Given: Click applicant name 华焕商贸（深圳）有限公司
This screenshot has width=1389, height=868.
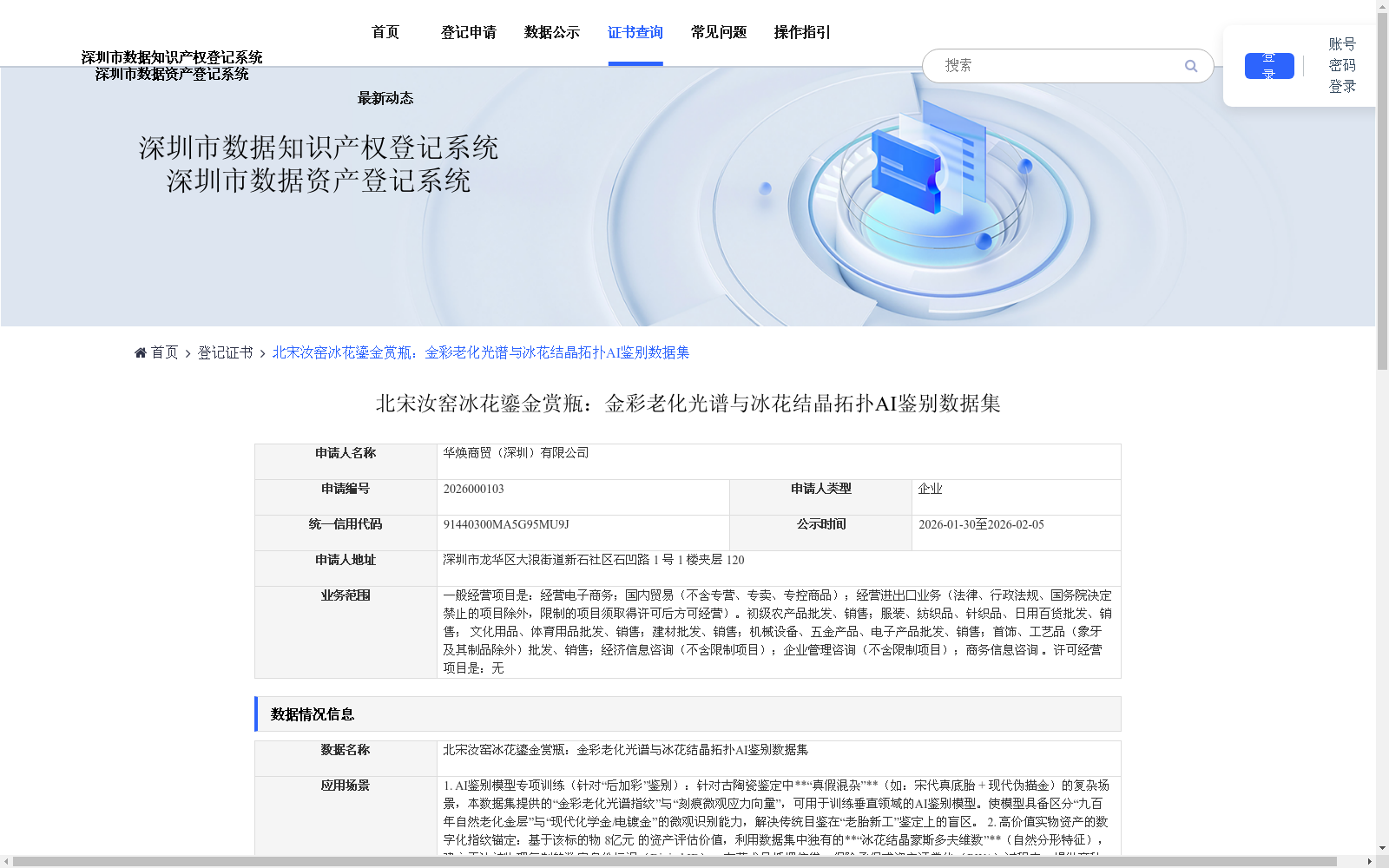Looking at the screenshot, I should click(x=516, y=453).
